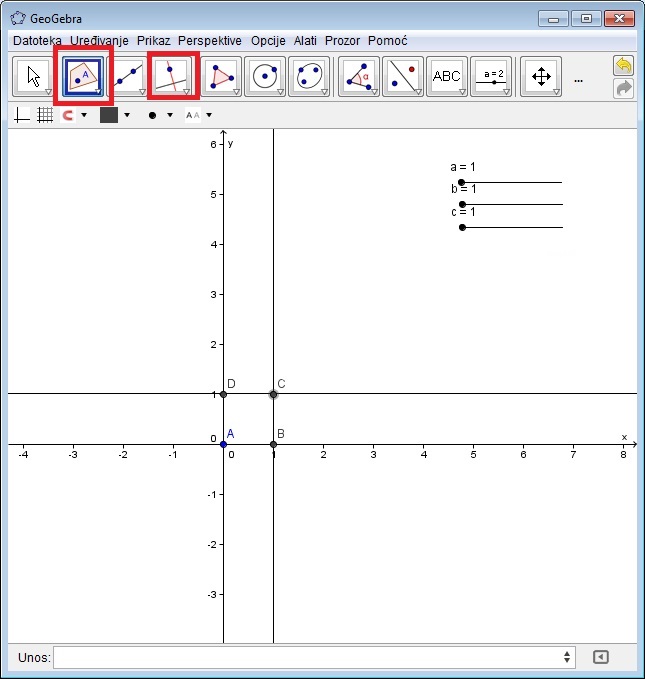Open input history arrows in Unos bar
The image size is (645, 679).
pos(567,657)
